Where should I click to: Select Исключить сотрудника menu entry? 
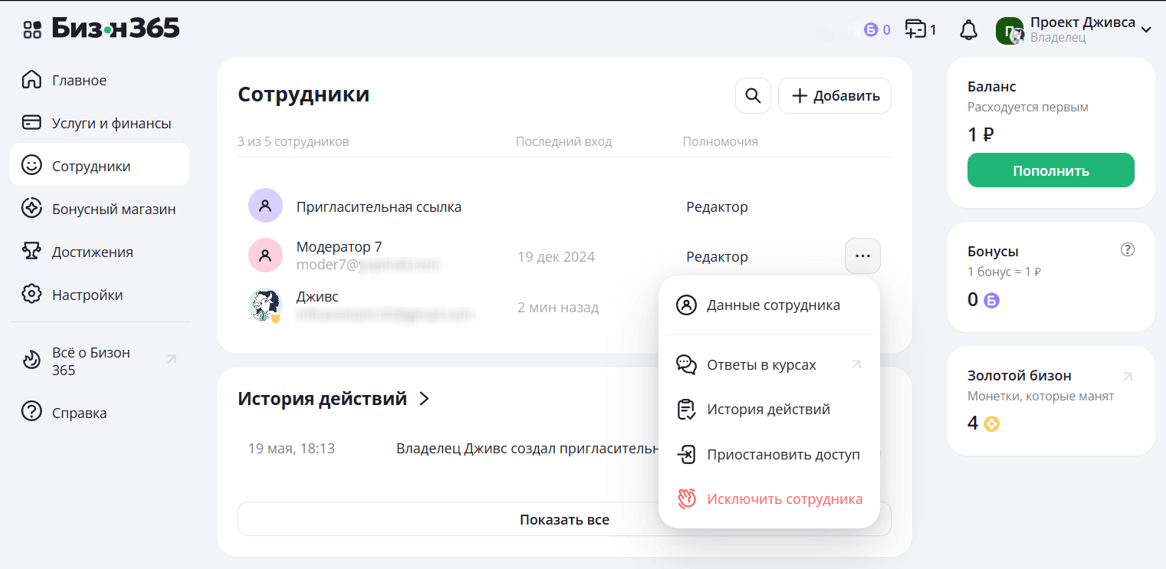click(x=783, y=499)
